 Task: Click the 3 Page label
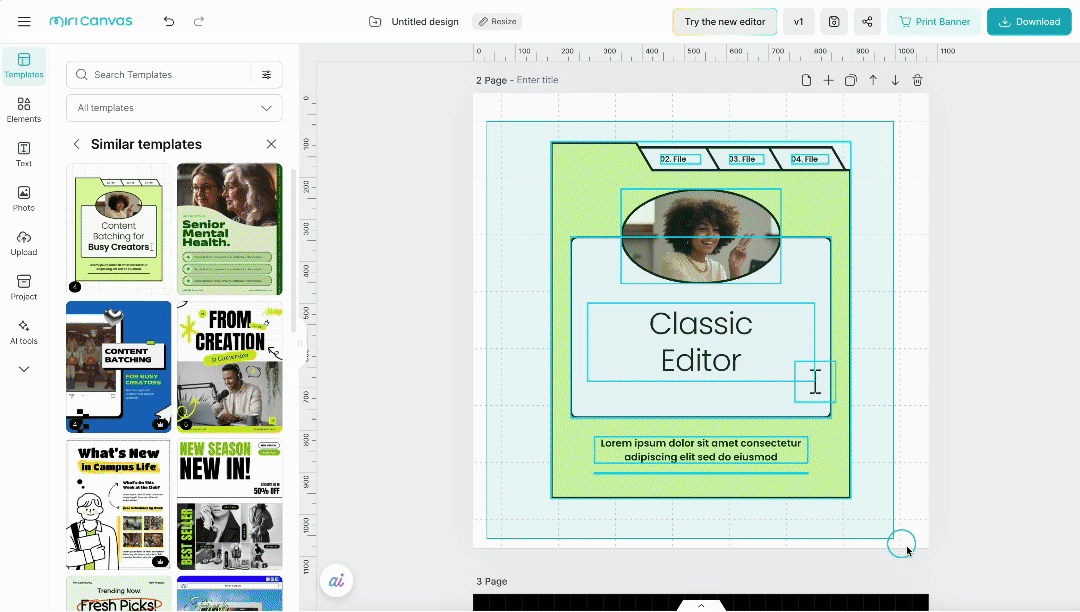click(492, 582)
